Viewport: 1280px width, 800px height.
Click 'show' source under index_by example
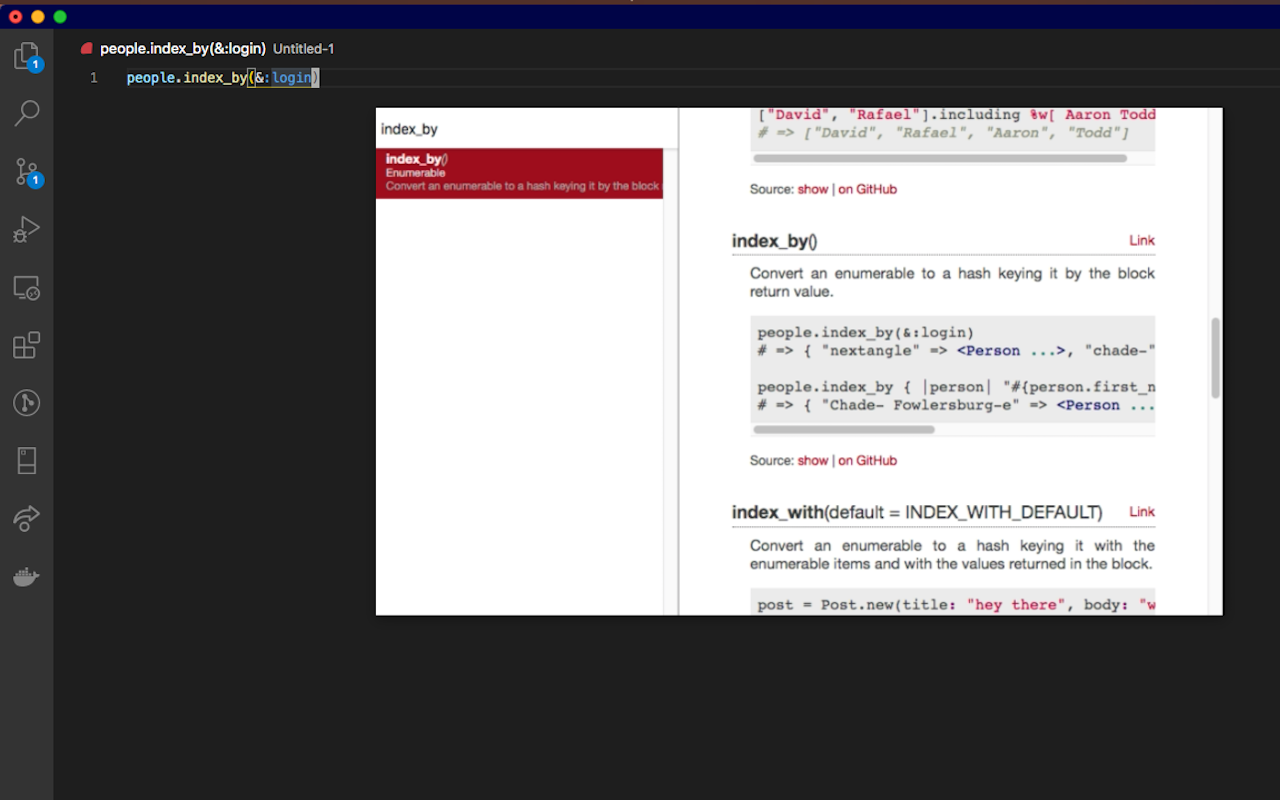[813, 460]
